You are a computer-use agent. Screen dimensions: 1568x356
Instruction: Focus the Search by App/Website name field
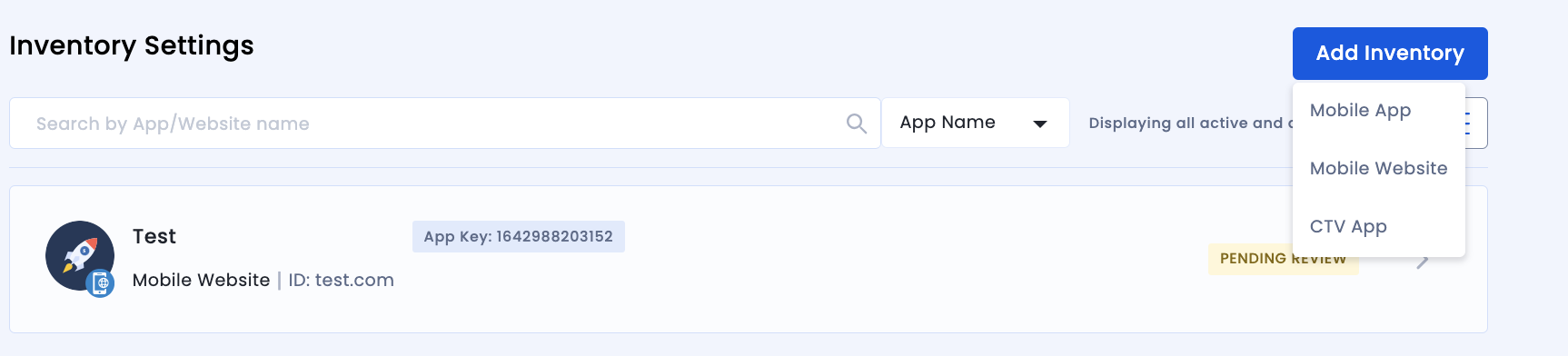444,124
